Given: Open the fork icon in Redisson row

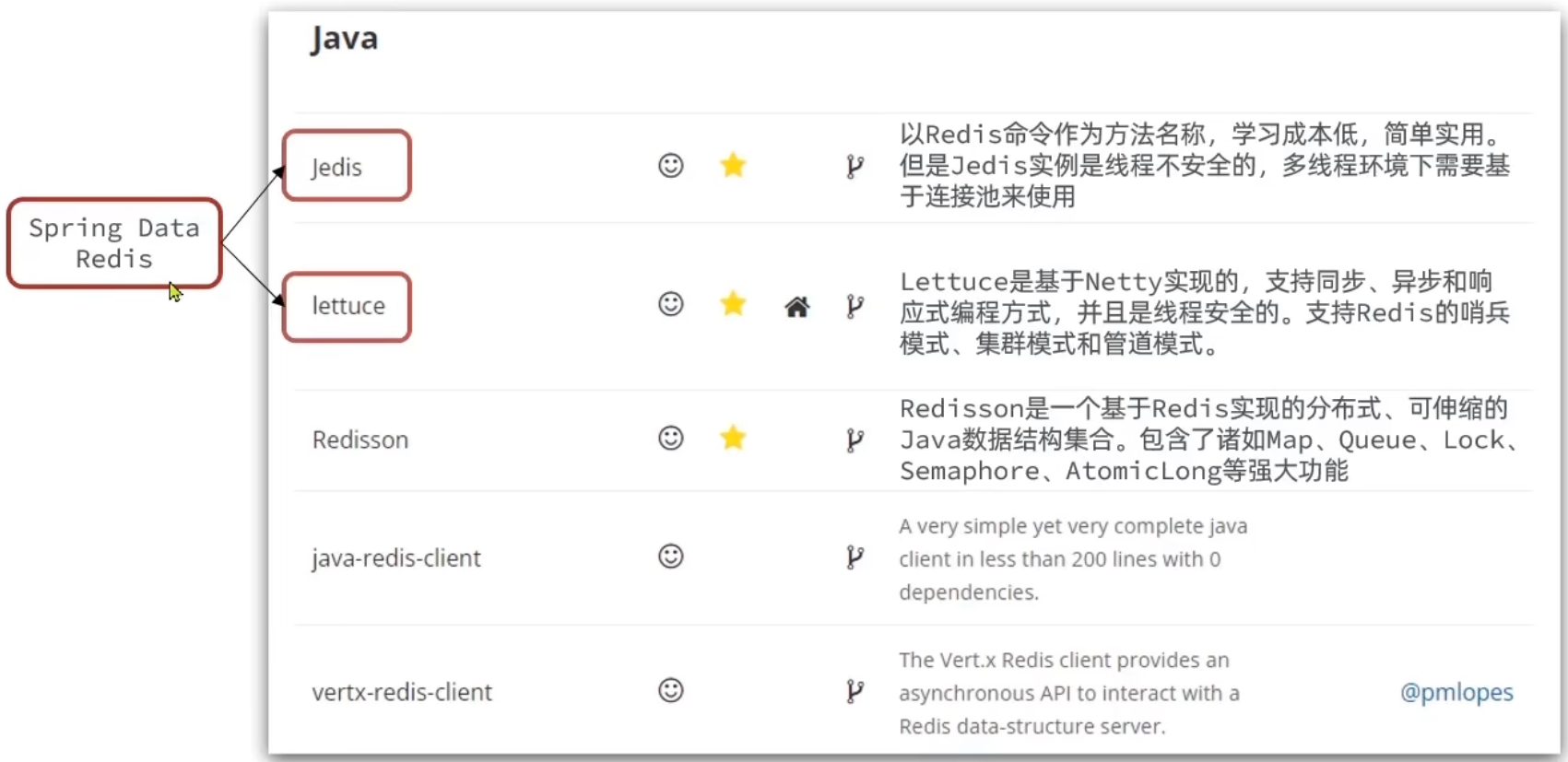Looking at the screenshot, I should coord(855,440).
